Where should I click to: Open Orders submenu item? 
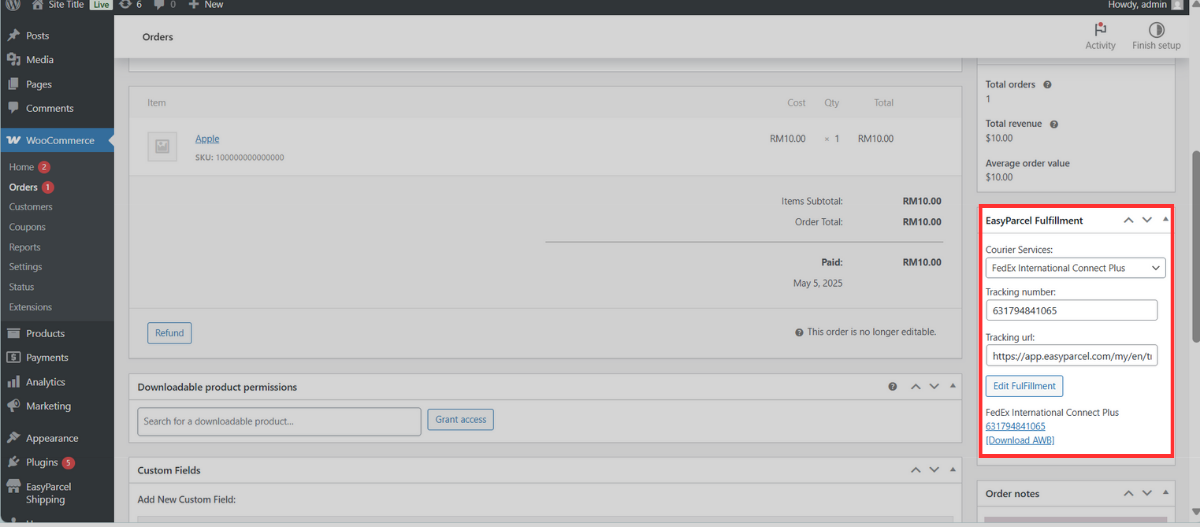(x=23, y=187)
